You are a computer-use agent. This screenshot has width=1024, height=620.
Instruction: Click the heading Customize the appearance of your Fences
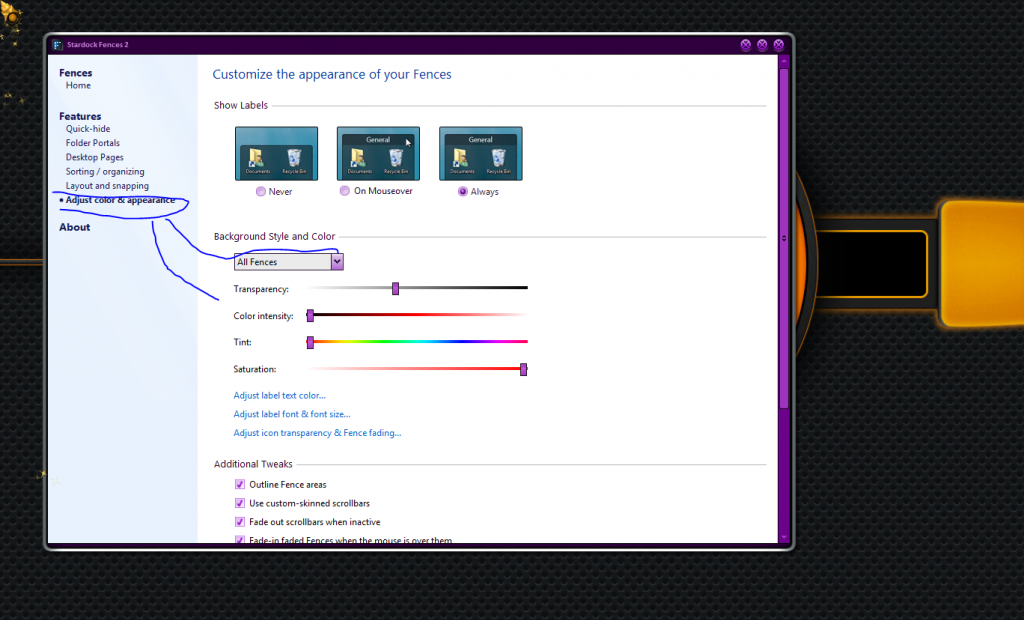[332, 74]
